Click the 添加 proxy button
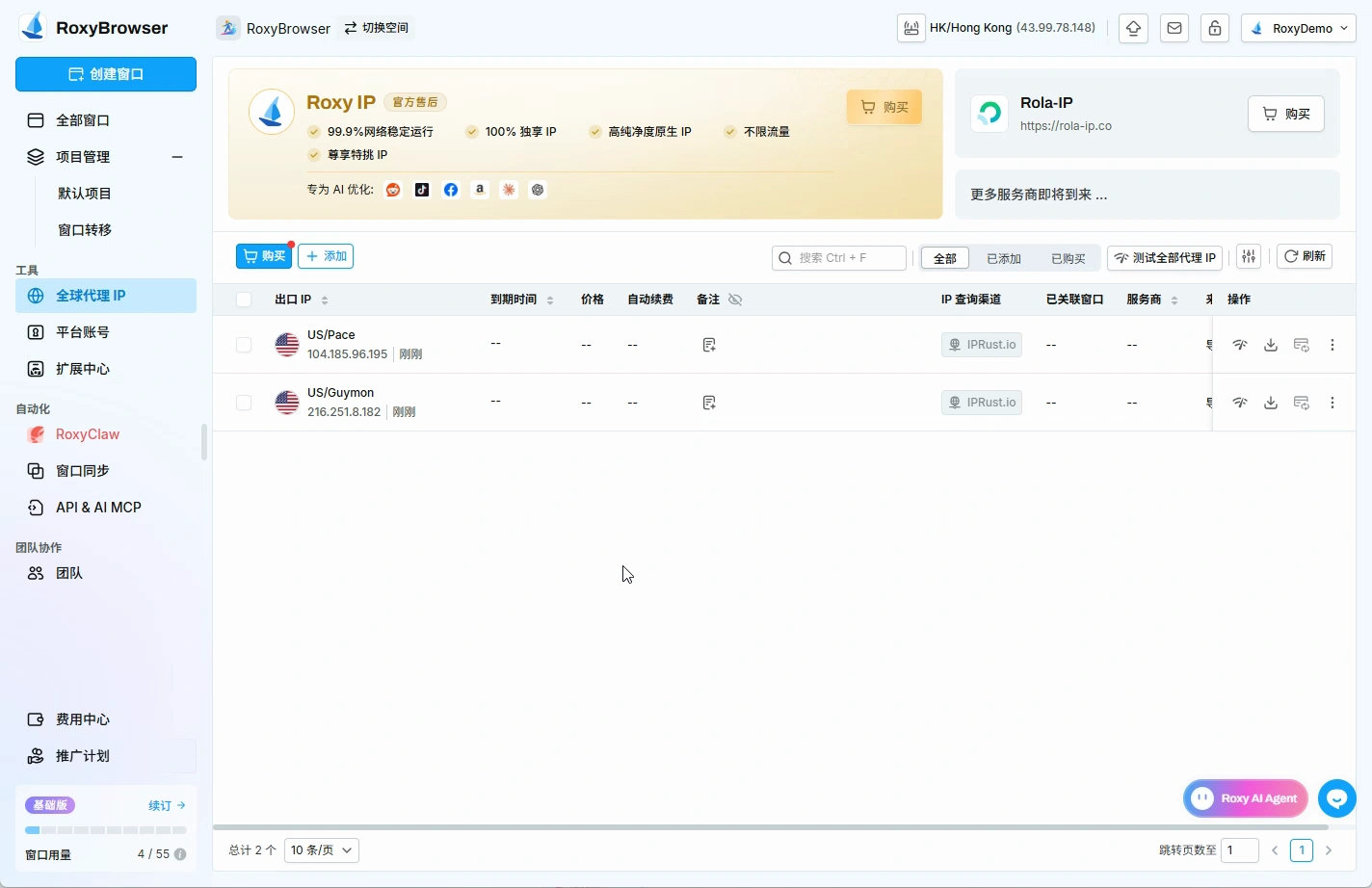The width and height of the screenshot is (1372, 888). (x=326, y=256)
